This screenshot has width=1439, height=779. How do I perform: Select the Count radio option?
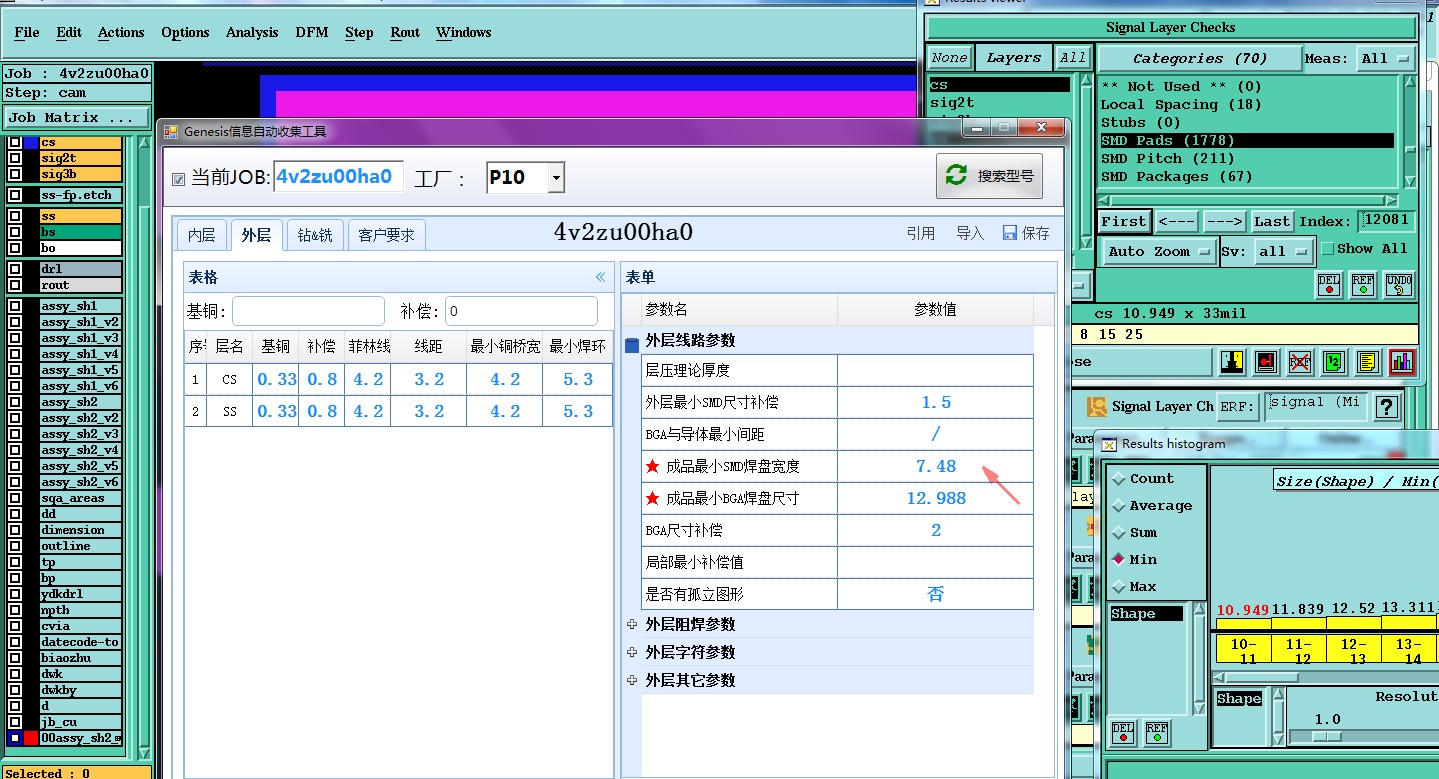[1118, 479]
